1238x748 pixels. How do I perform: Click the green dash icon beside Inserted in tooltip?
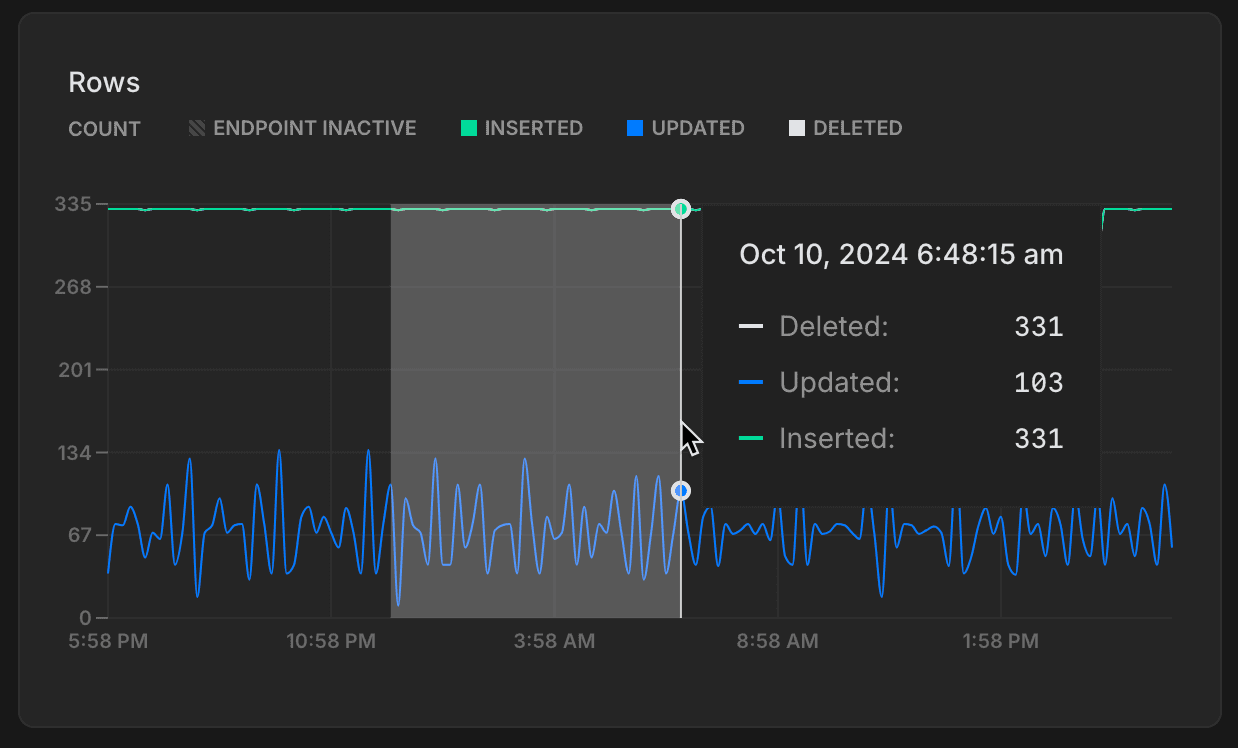[752, 438]
